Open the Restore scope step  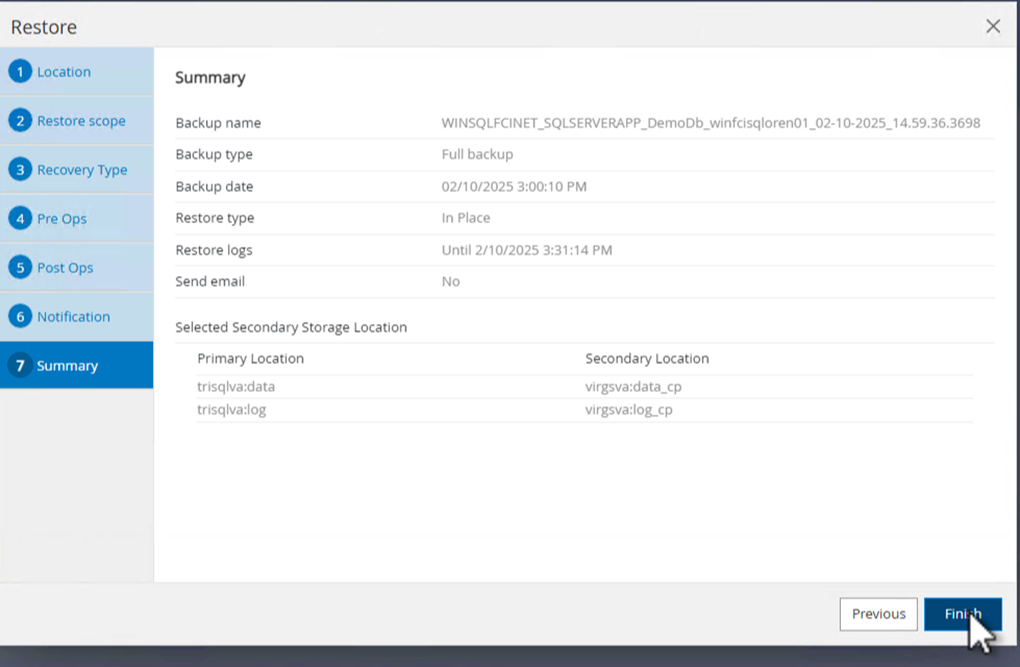77,120
